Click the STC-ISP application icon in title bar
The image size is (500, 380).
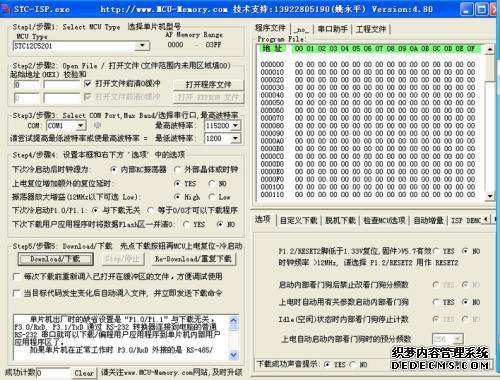(x=5, y=9)
